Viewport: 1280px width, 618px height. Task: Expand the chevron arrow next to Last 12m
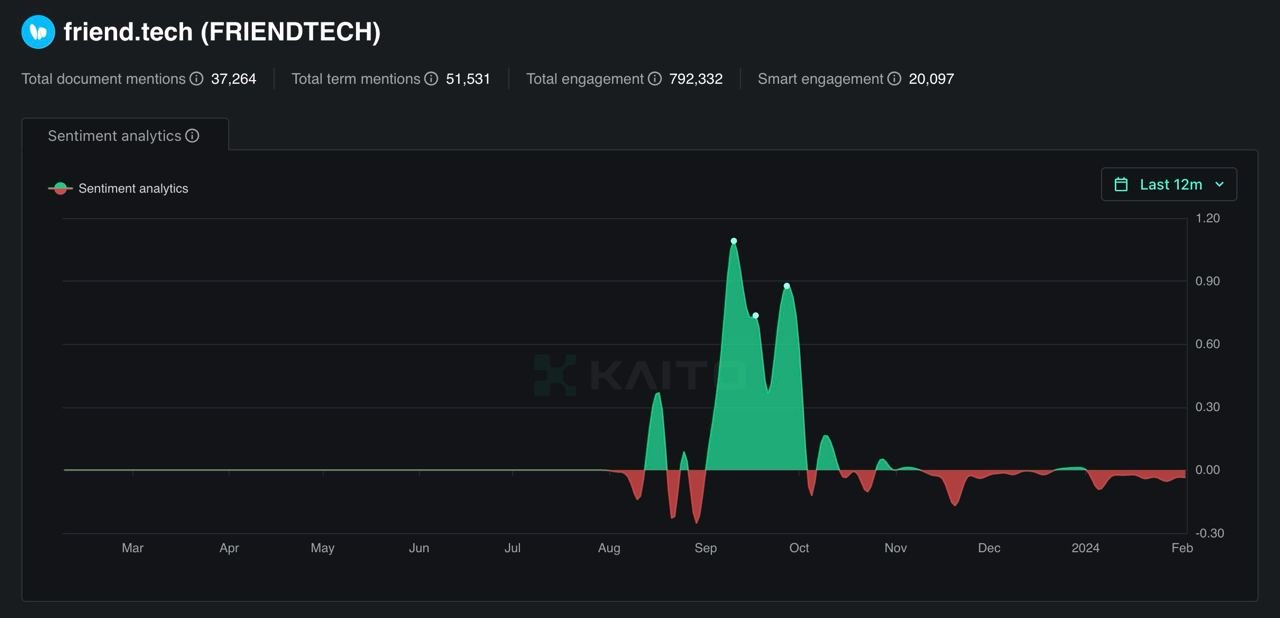(x=1219, y=185)
